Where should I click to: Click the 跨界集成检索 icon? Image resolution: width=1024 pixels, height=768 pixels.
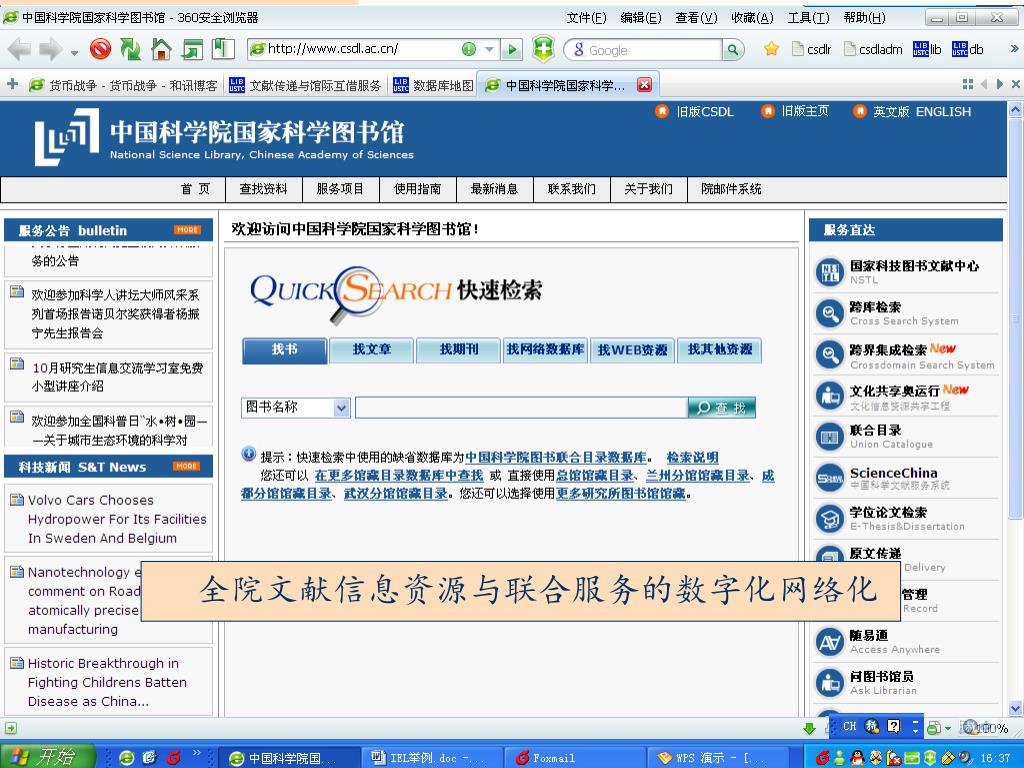coord(830,355)
